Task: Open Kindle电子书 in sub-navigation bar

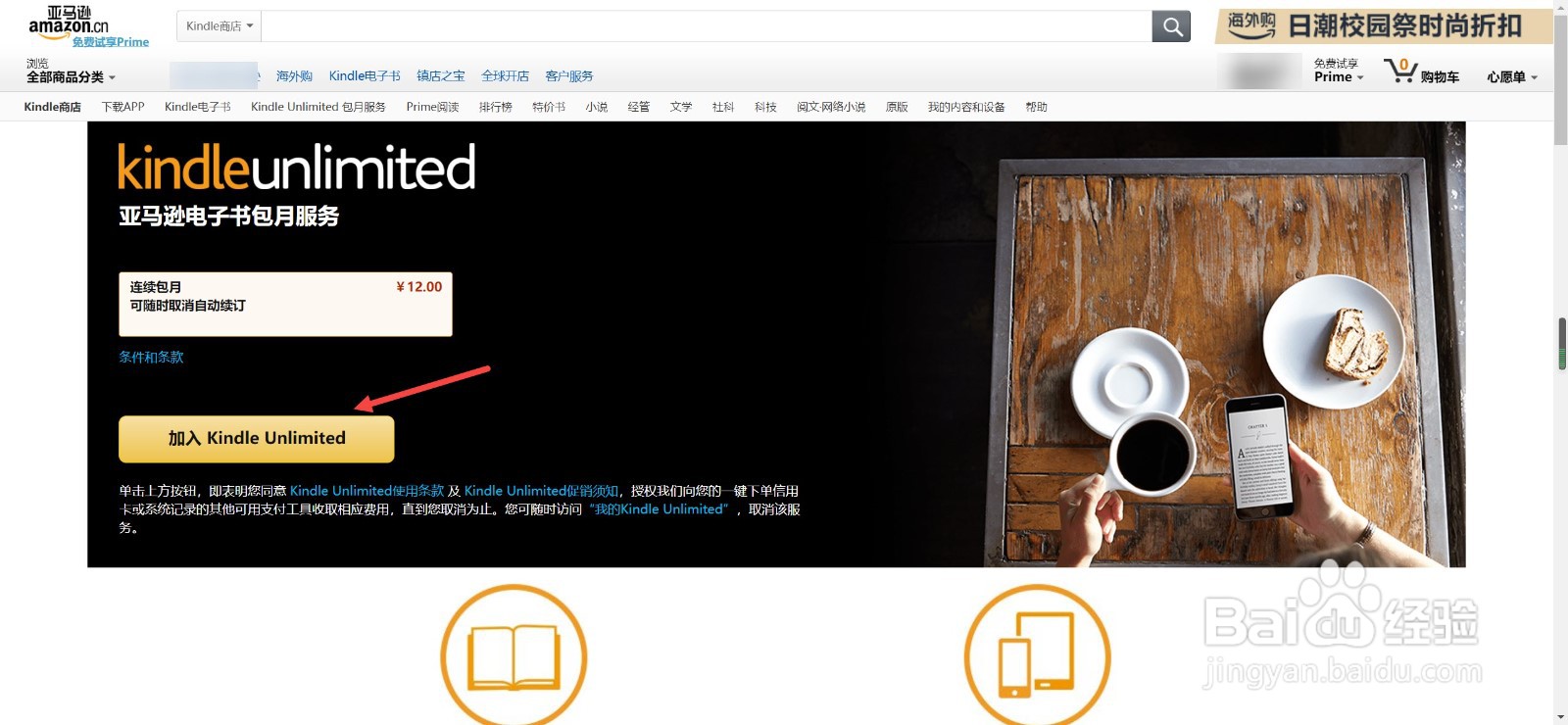Action: pos(198,107)
